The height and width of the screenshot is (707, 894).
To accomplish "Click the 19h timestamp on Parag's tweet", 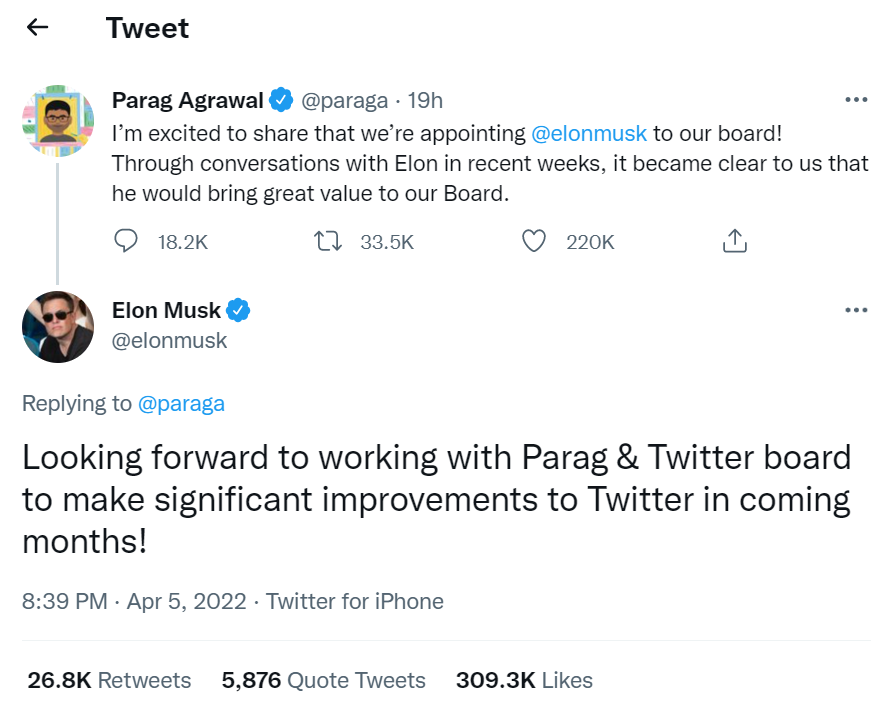I will pyautogui.click(x=426, y=100).
